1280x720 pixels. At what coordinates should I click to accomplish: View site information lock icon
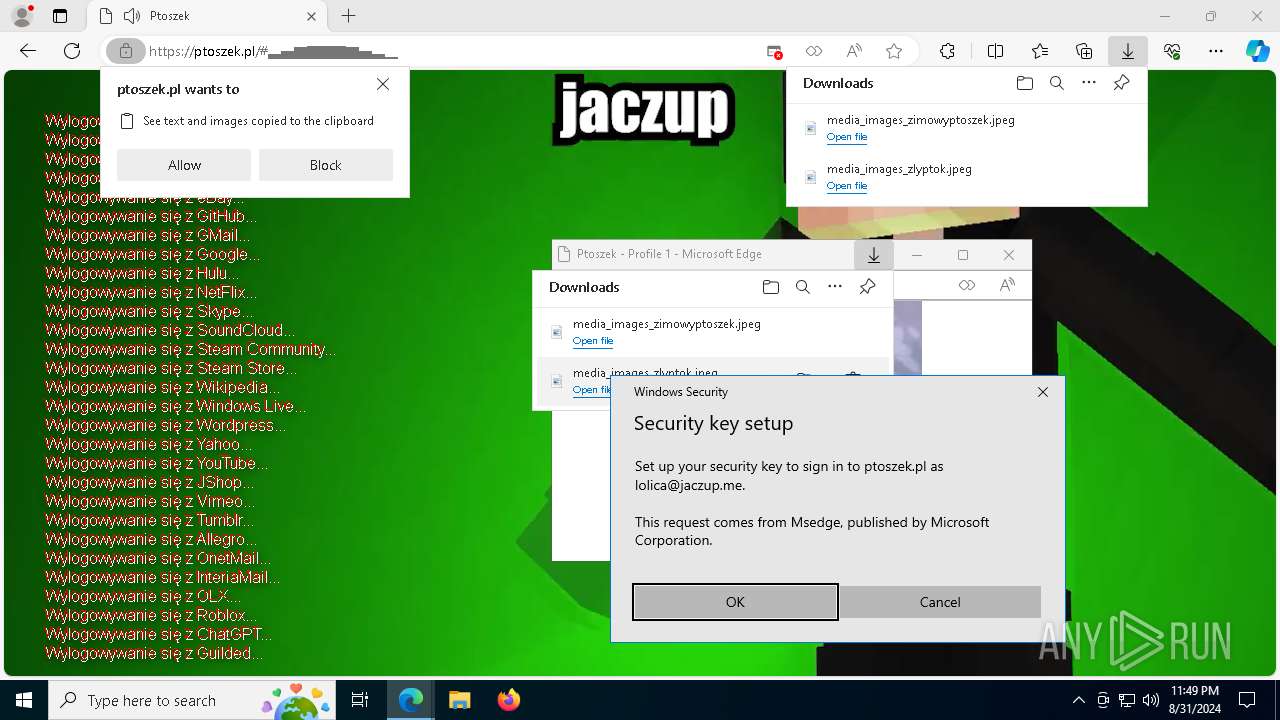pyautogui.click(x=125, y=51)
